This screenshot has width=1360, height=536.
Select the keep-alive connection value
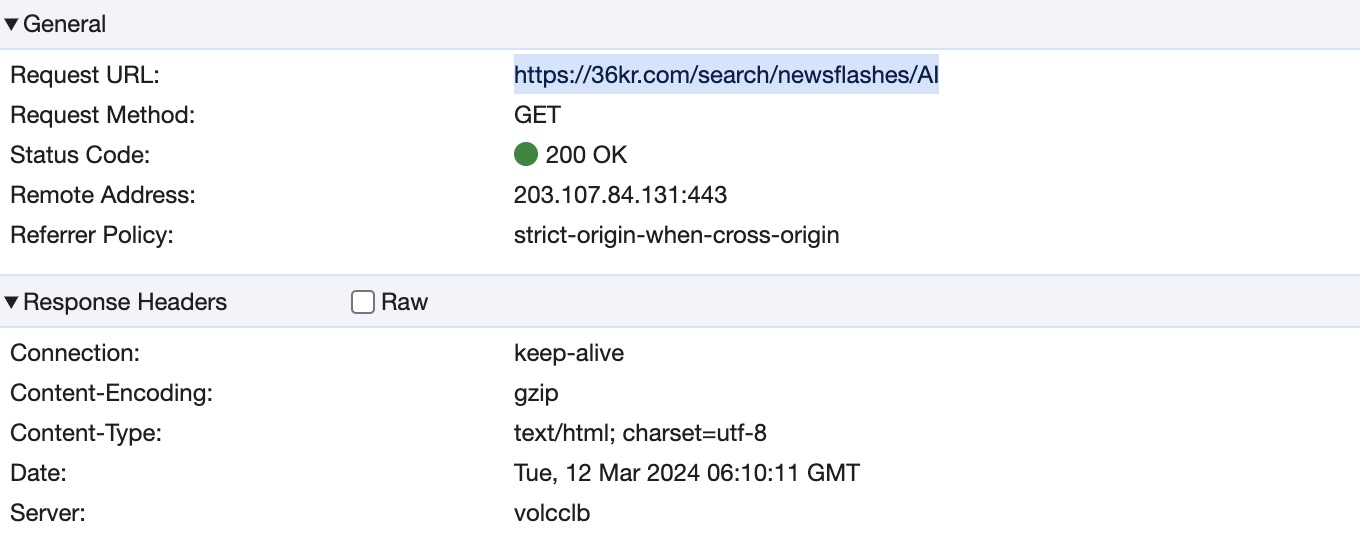pyautogui.click(x=568, y=353)
